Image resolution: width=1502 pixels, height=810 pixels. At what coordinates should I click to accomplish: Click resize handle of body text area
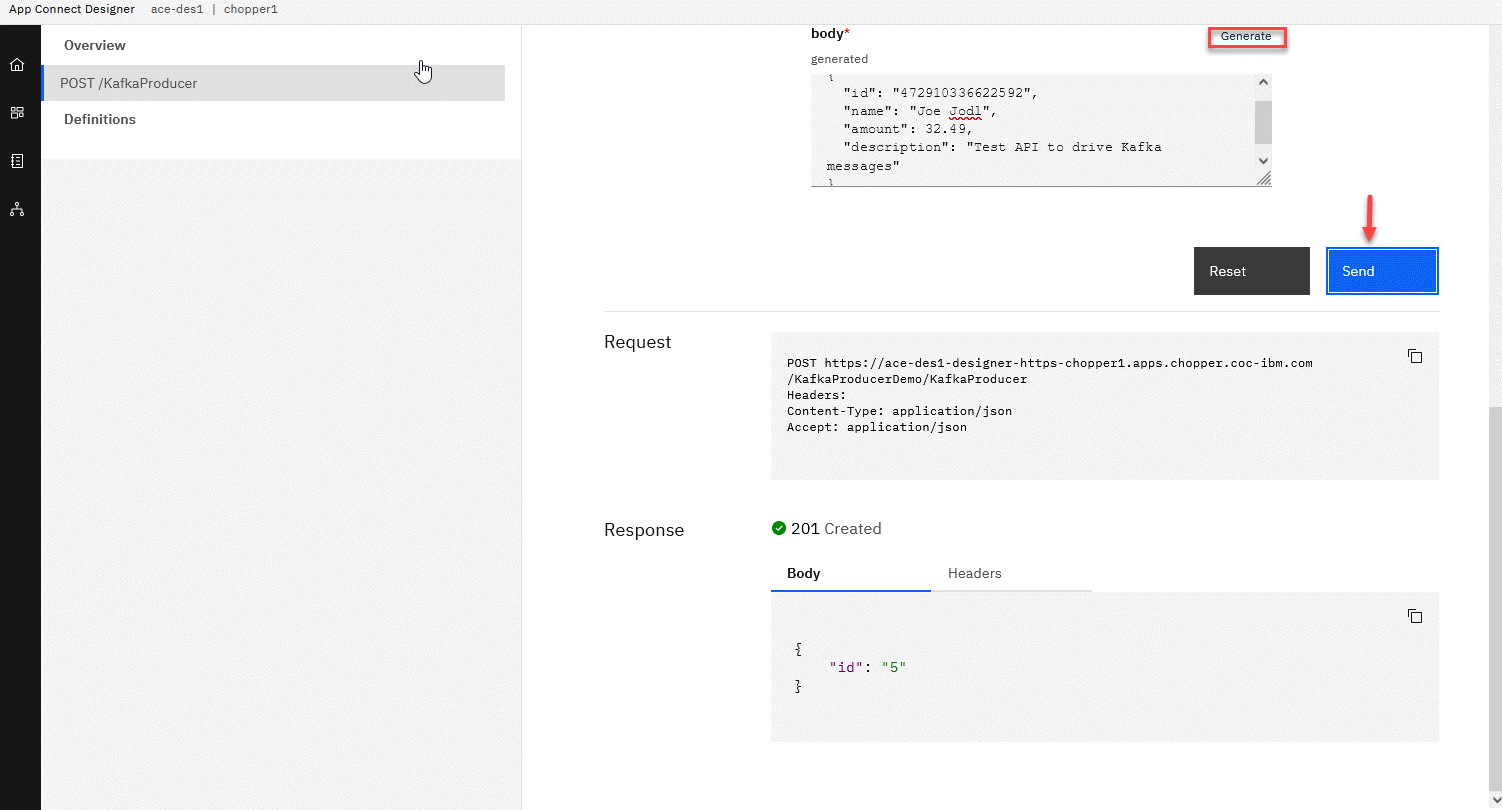[x=1263, y=179]
